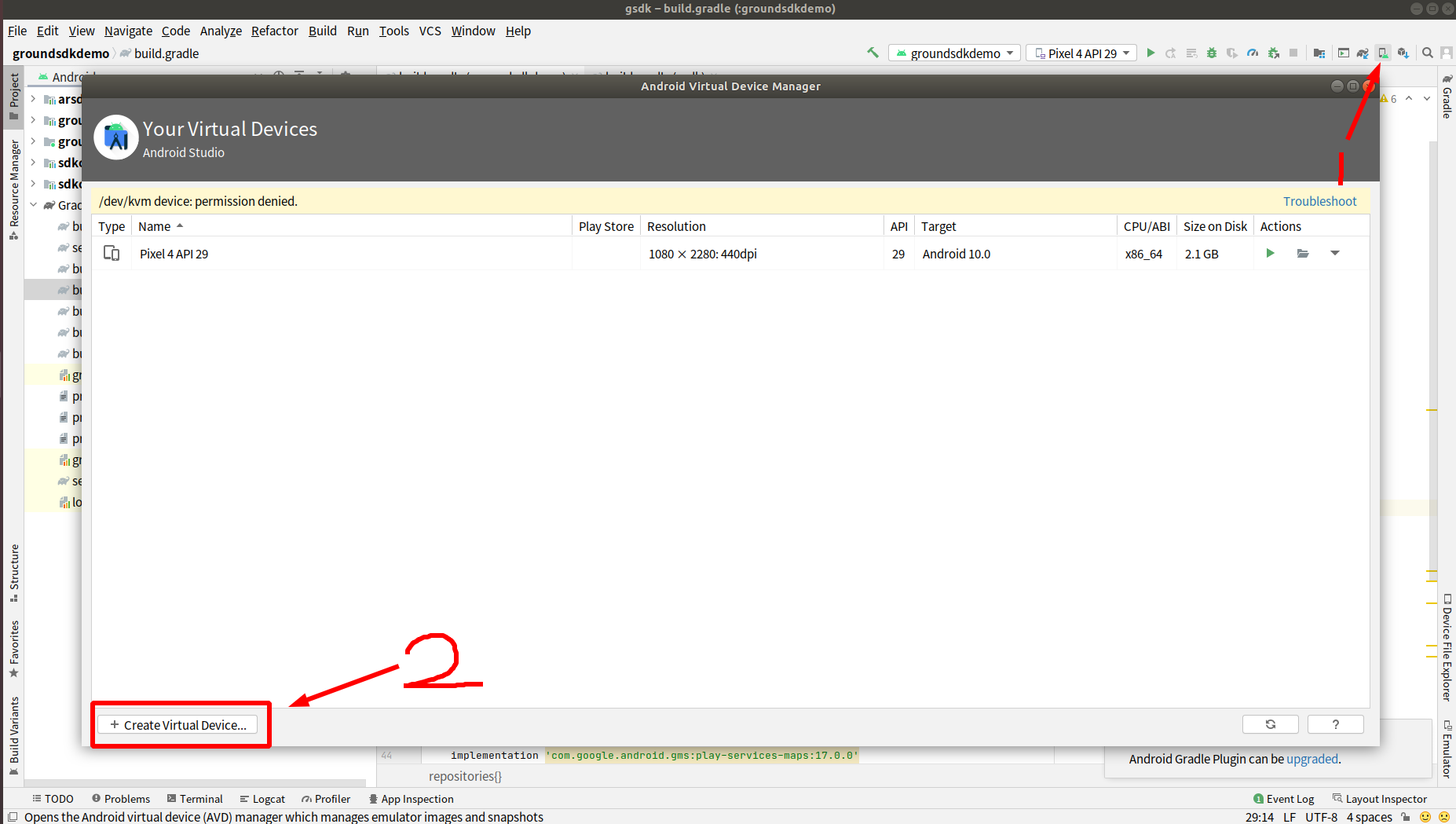1456x824 pixels.
Task: Click the Type column header
Action: click(x=112, y=226)
